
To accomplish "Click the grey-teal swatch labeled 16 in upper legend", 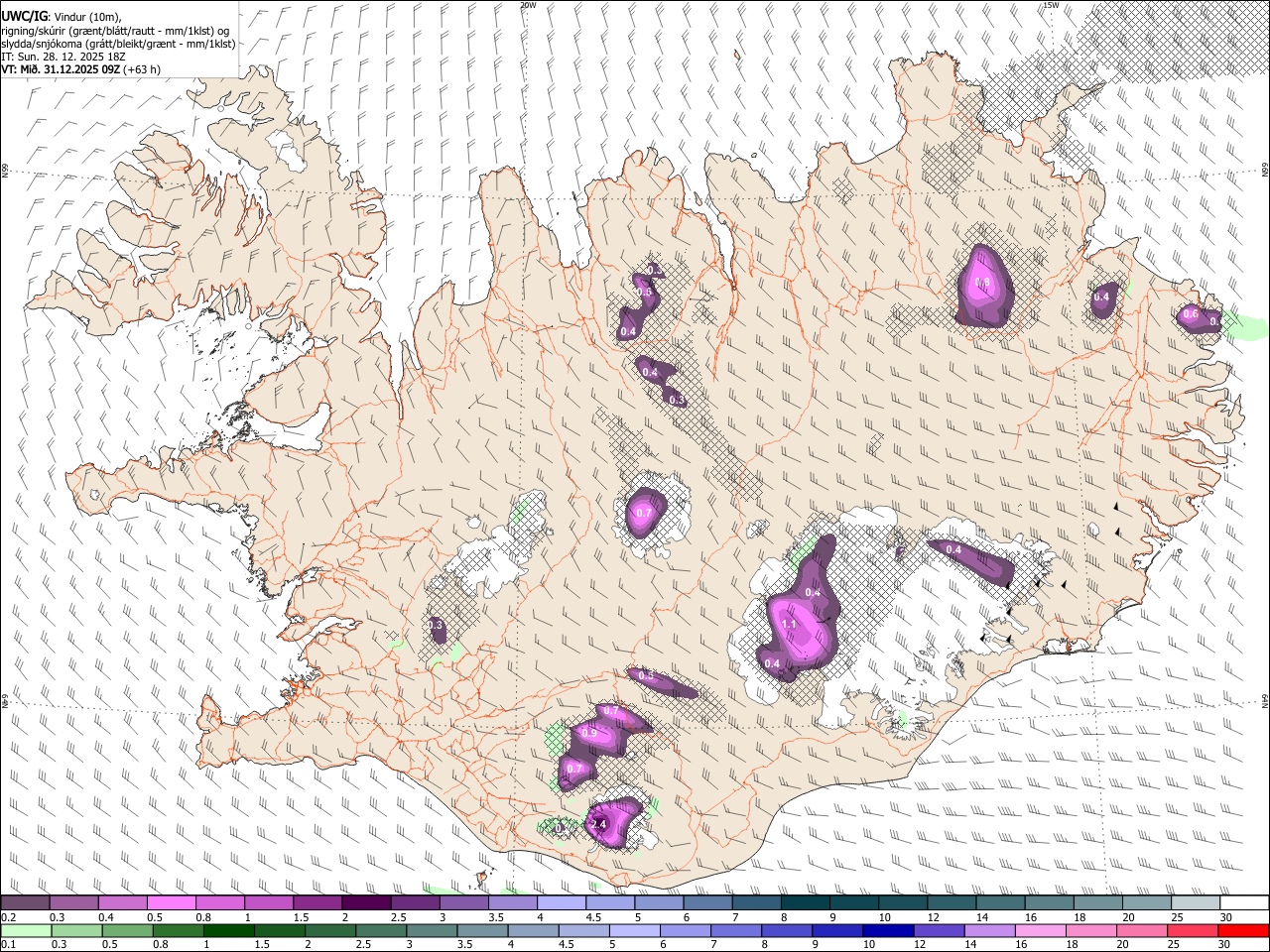I will tap(1050, 903).
